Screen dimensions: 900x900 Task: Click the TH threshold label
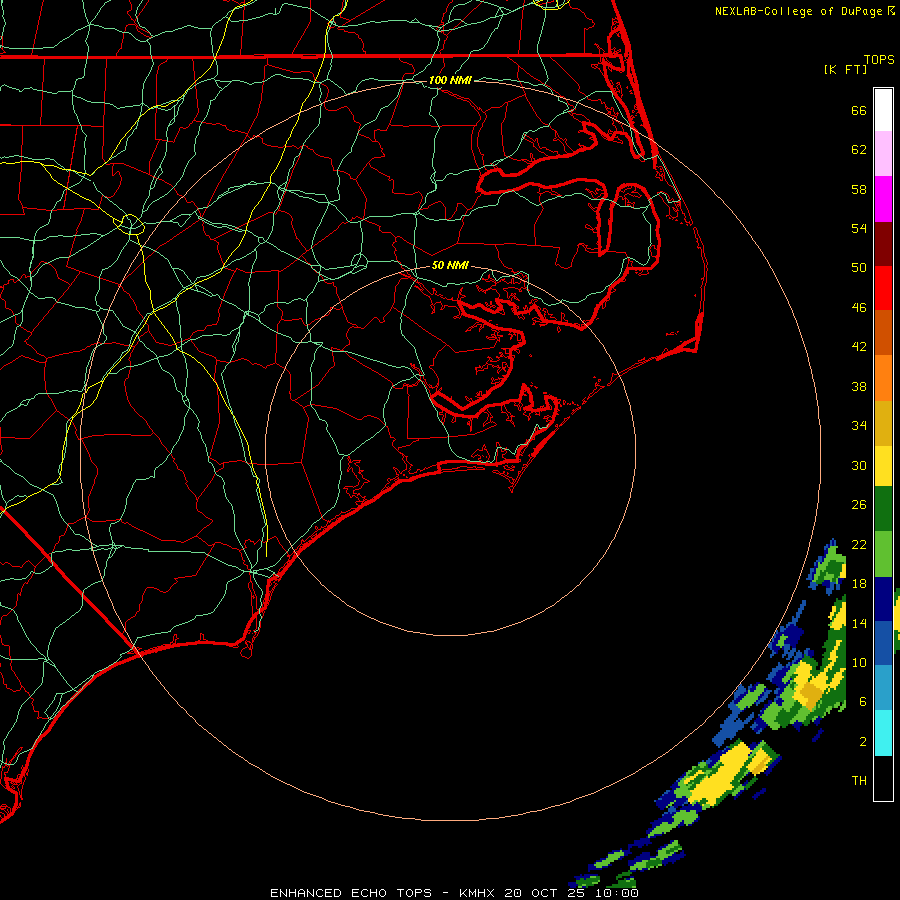pos(859,781)
